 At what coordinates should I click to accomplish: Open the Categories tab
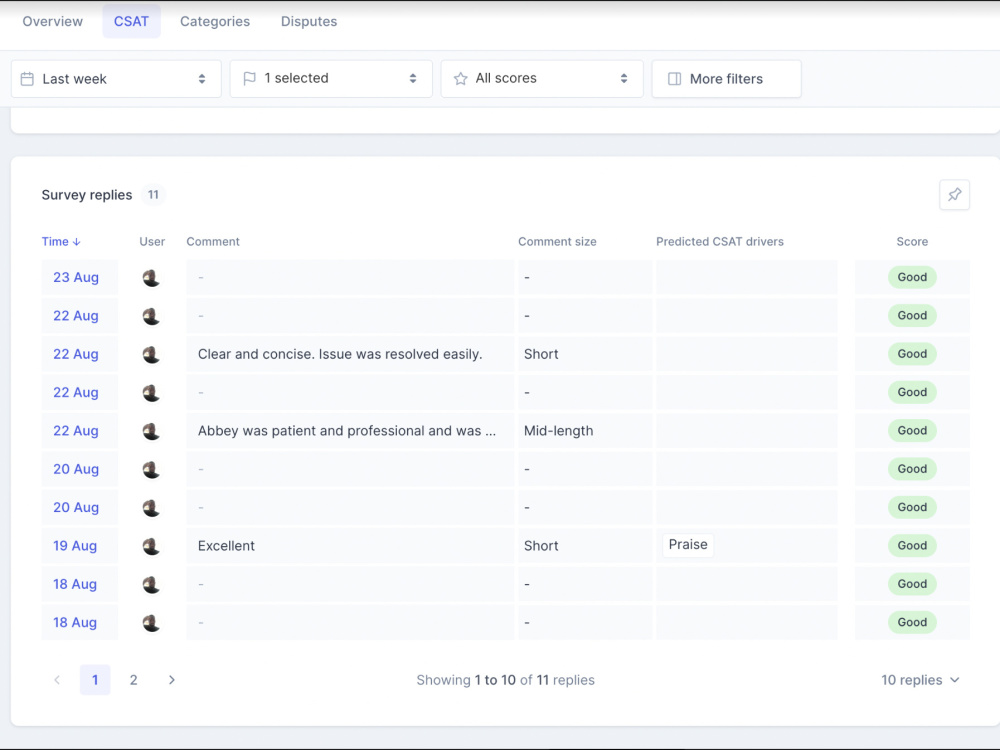(215, 21)
